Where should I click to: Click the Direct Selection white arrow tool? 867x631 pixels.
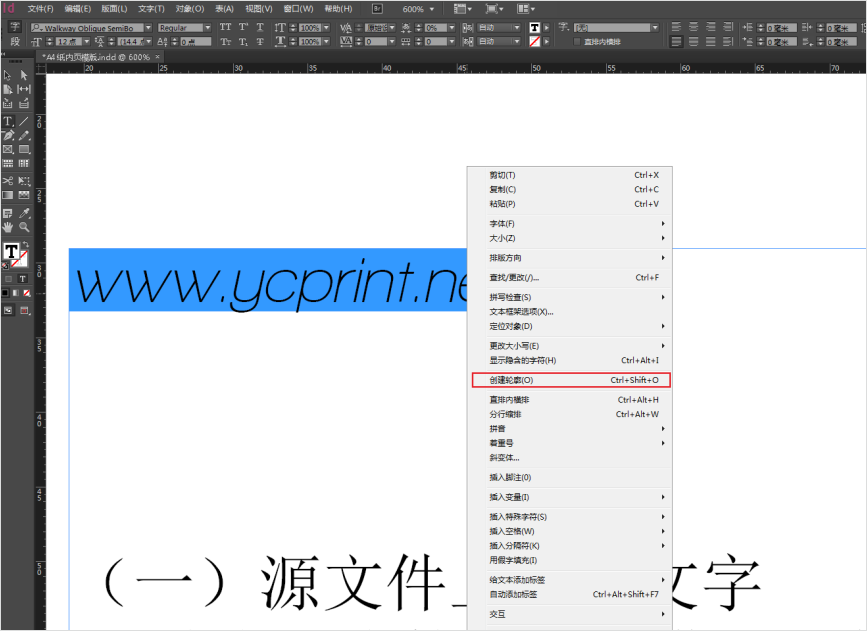[x=24, y=75]
